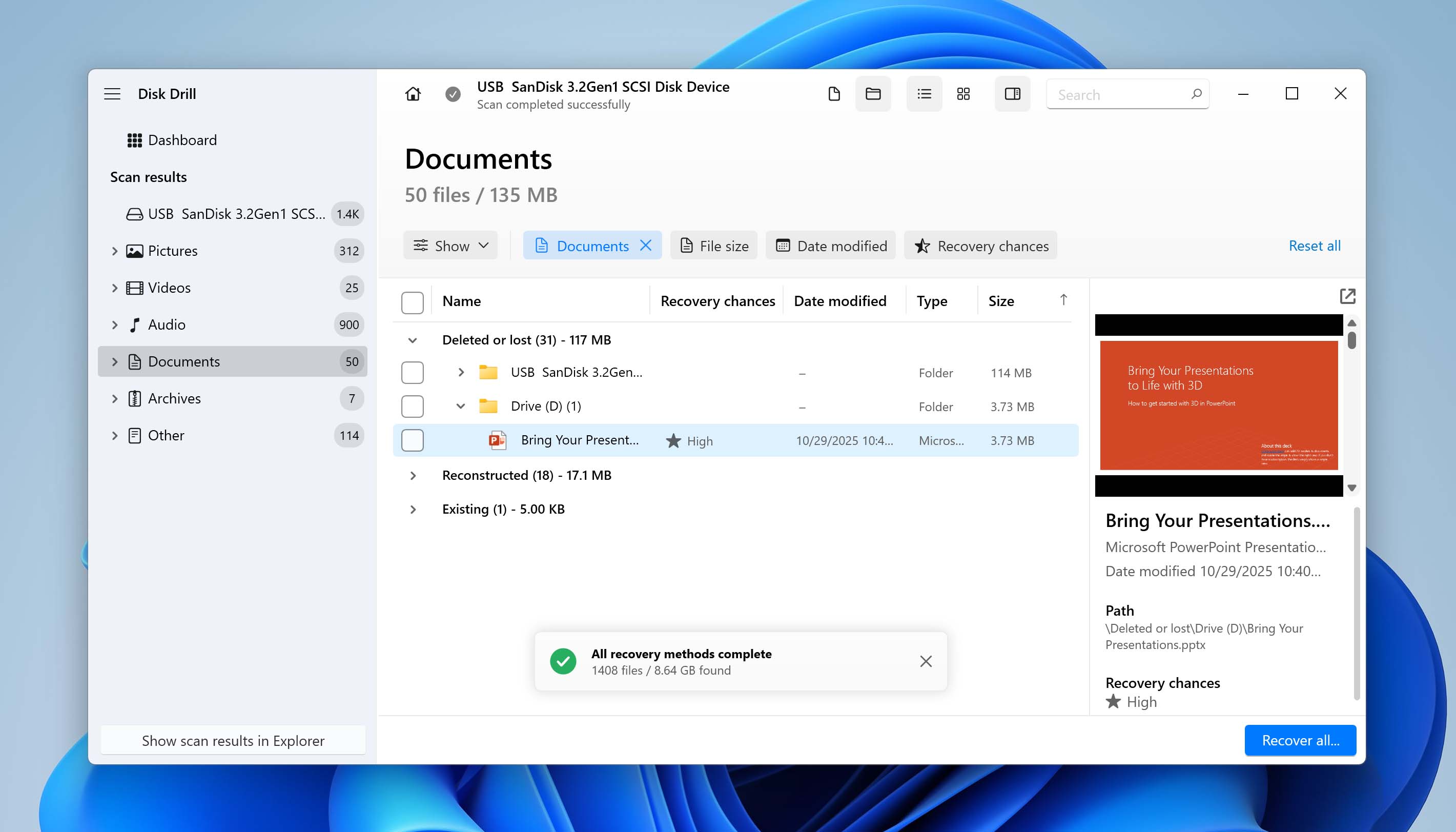
Task: Open the hamburger menu next to Disk Drill
Action: [112, 94]
